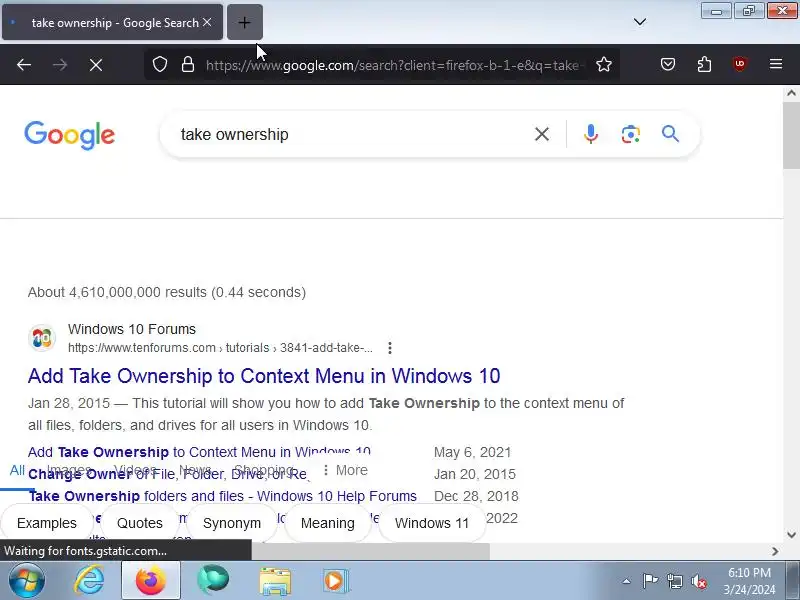Open the tenforums.com result URL breadcrumb
Screen dimensions: 800x600
click(220, 348)
